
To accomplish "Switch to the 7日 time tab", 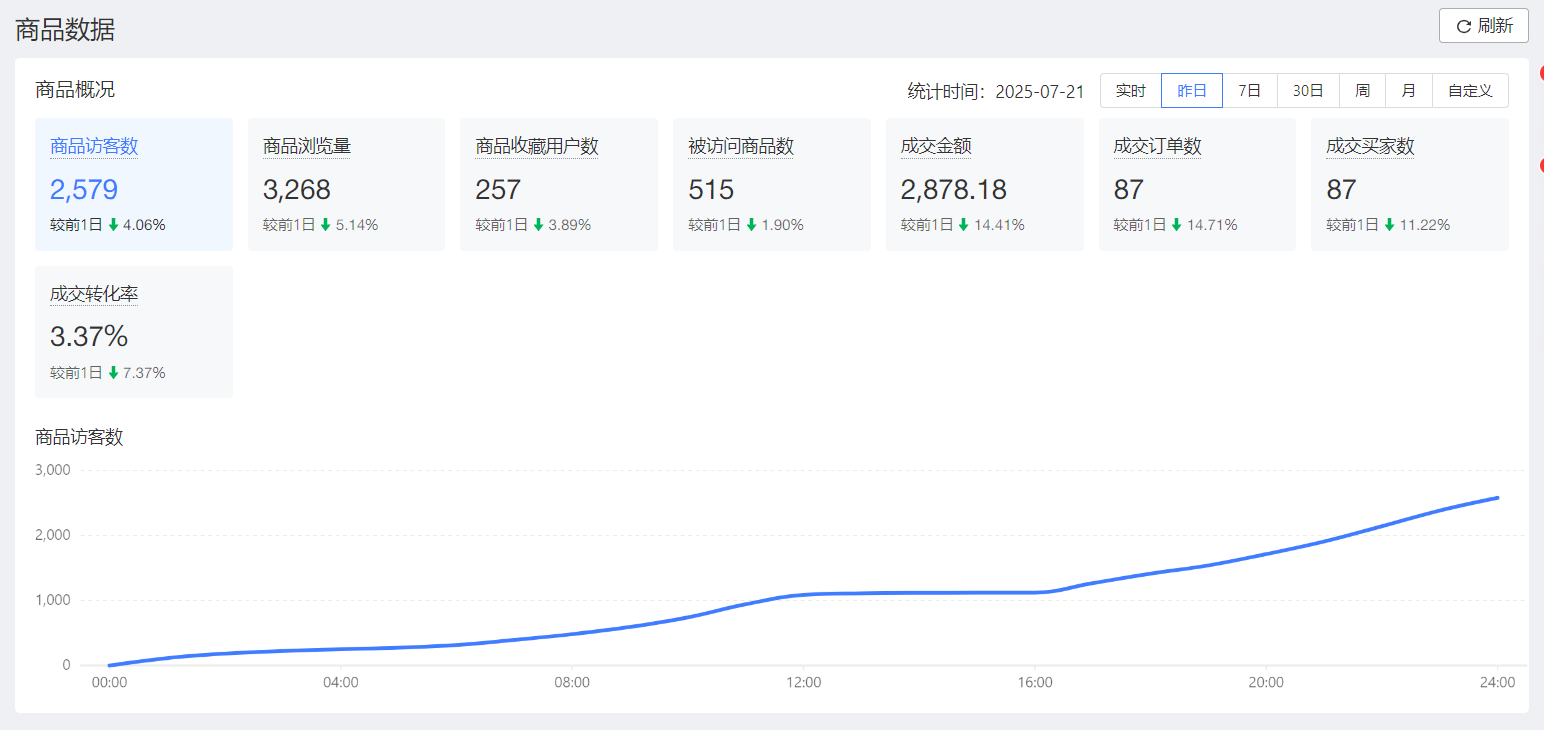I will pos(1249,90).
